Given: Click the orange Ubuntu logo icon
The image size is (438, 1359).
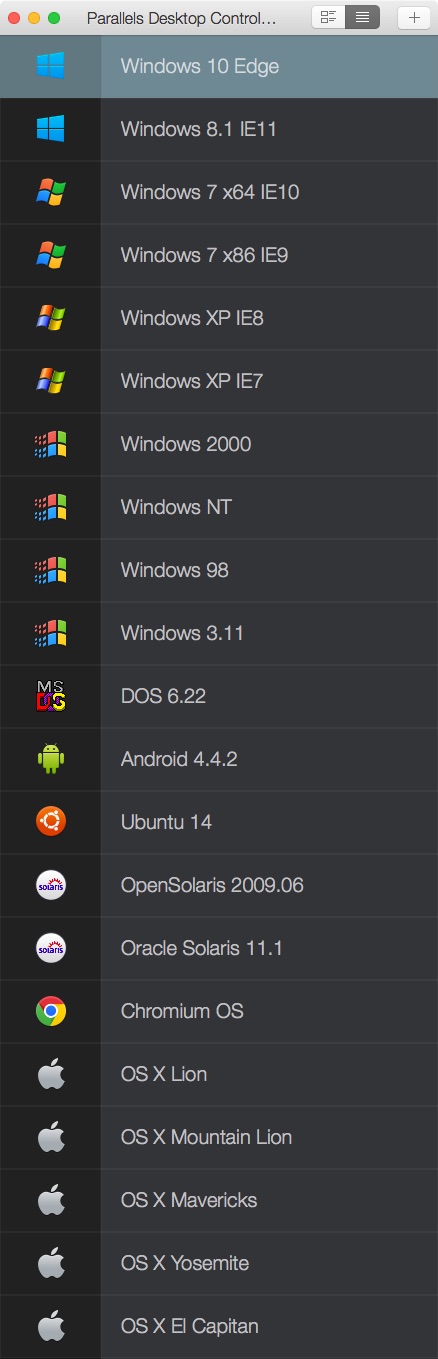Looking at the screenshot, I should tap(50, 822).
